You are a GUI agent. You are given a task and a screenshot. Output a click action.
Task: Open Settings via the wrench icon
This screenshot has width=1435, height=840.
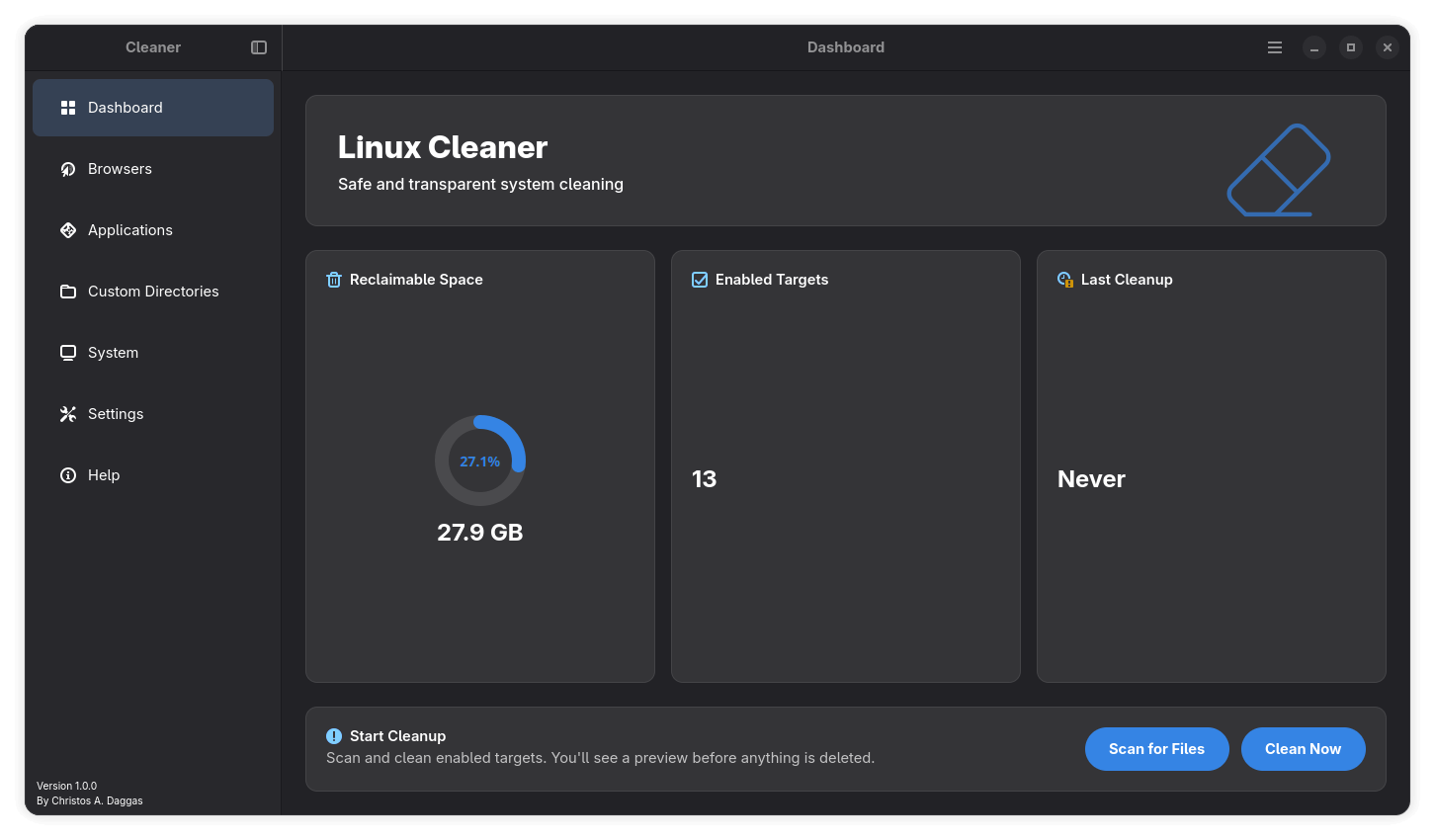click(67, 413)
